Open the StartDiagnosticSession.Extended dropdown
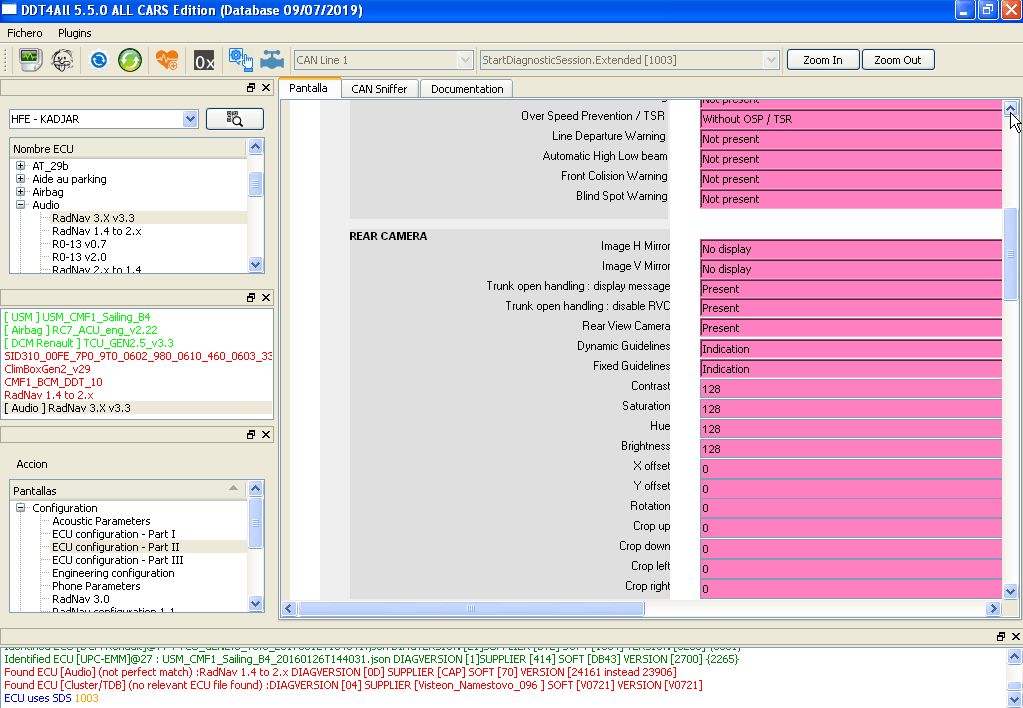Screen dimensions: 1023x708 click(771, 60)
